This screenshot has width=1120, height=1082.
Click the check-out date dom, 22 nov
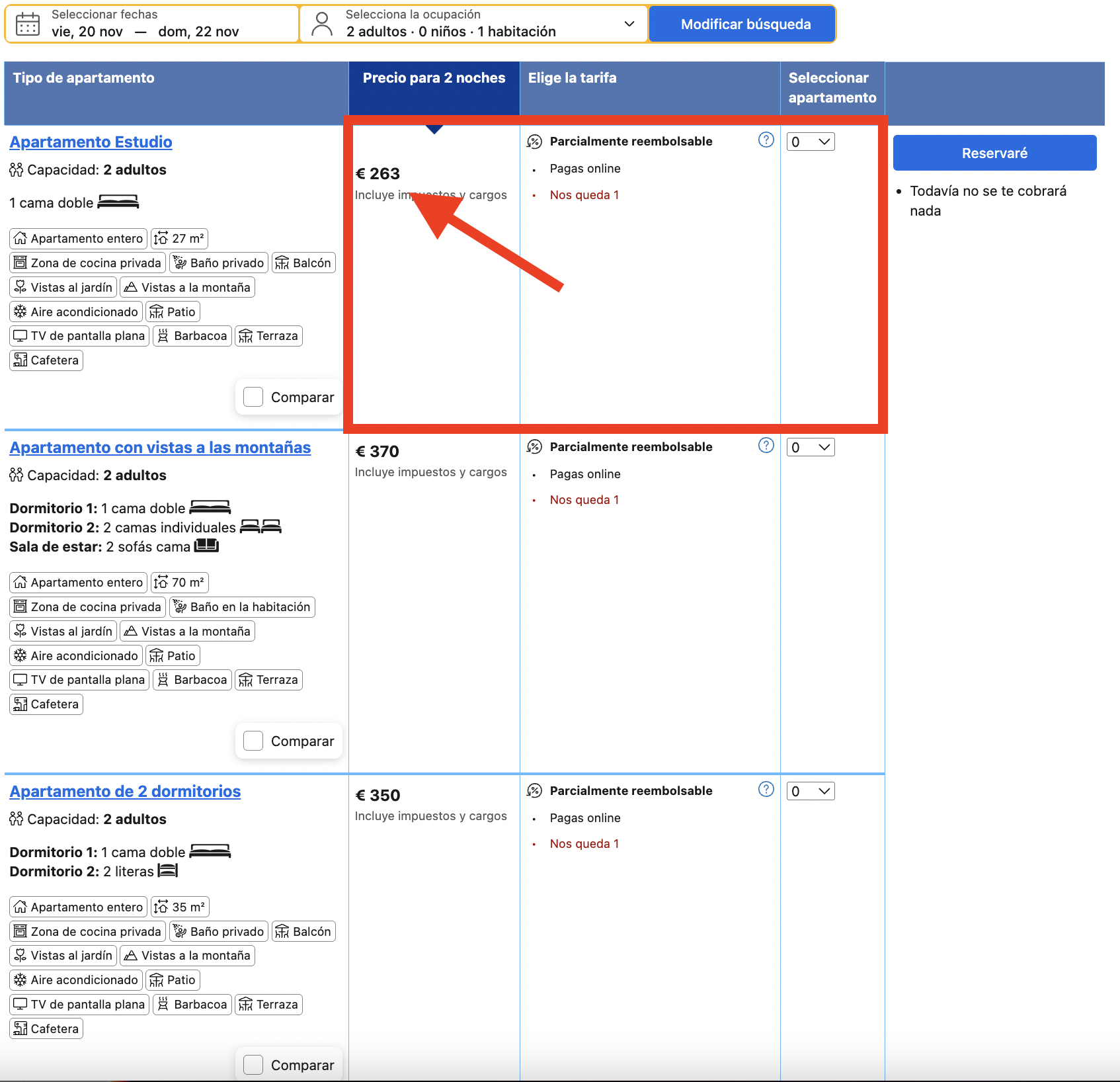tap(198, 32)
